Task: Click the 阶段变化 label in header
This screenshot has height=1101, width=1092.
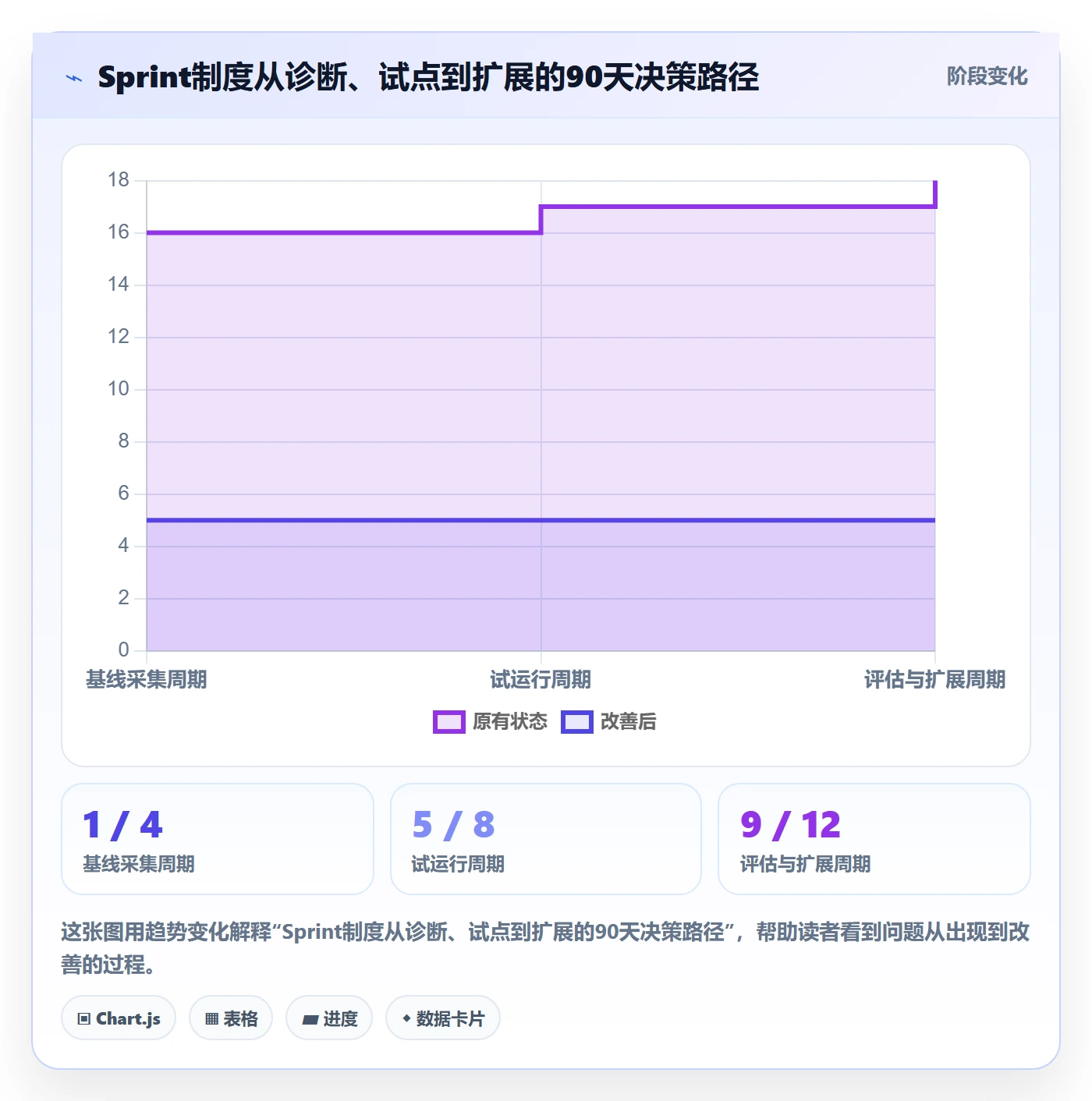Action: (x=987, y=76)
